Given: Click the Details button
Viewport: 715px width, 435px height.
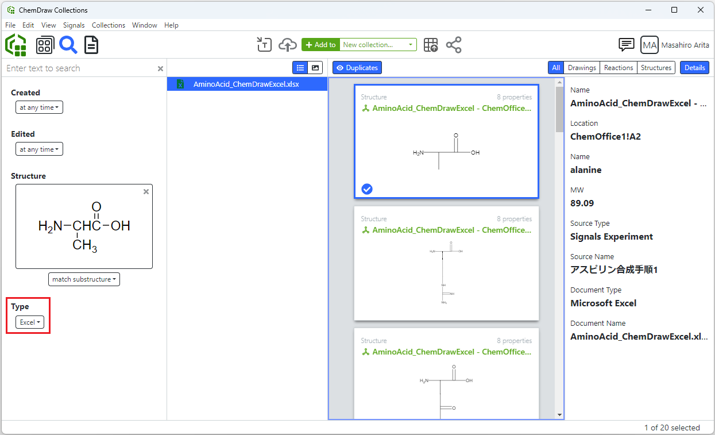Looking at the screenshot, I should [x=694, y=68].
